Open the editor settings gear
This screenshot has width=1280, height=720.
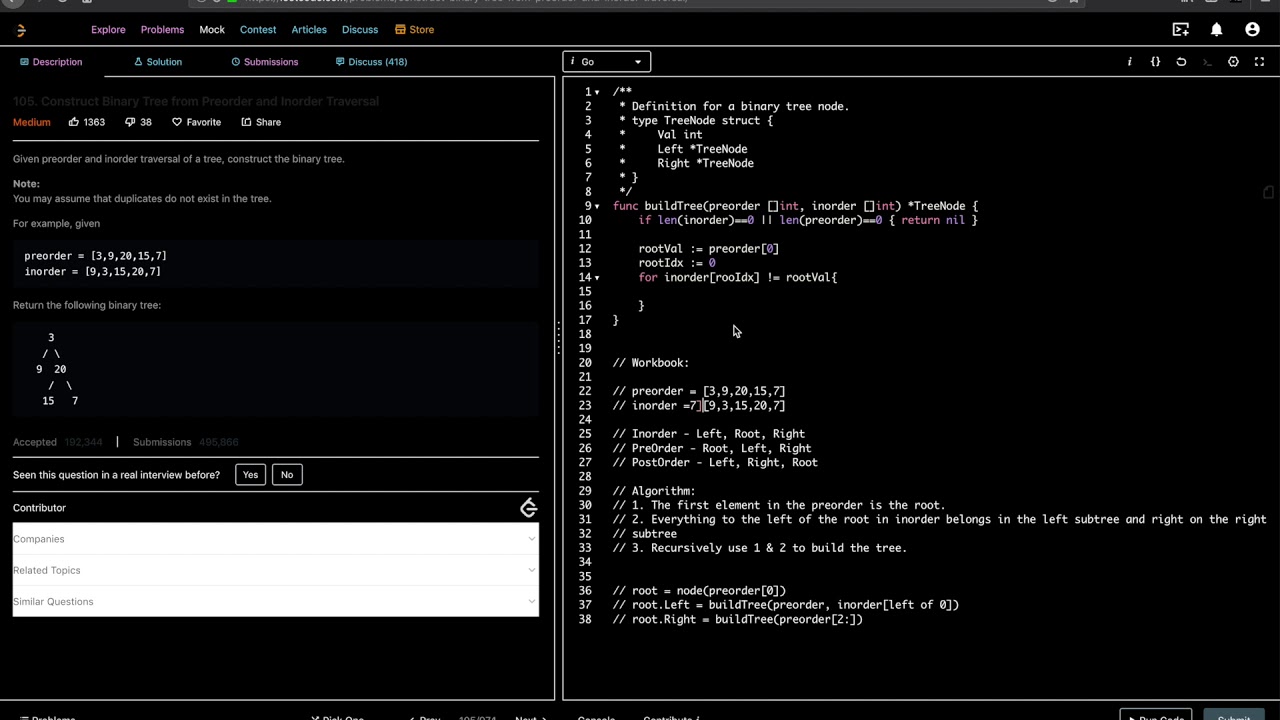[x=1233, y=62]
